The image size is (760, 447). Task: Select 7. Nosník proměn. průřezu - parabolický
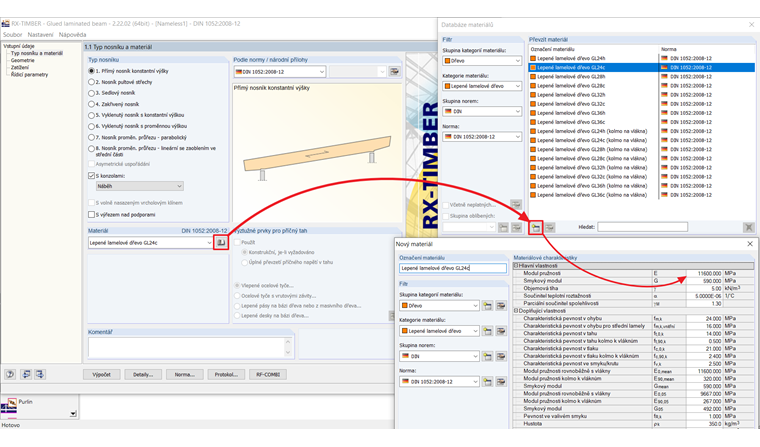[x=91, y=138]
